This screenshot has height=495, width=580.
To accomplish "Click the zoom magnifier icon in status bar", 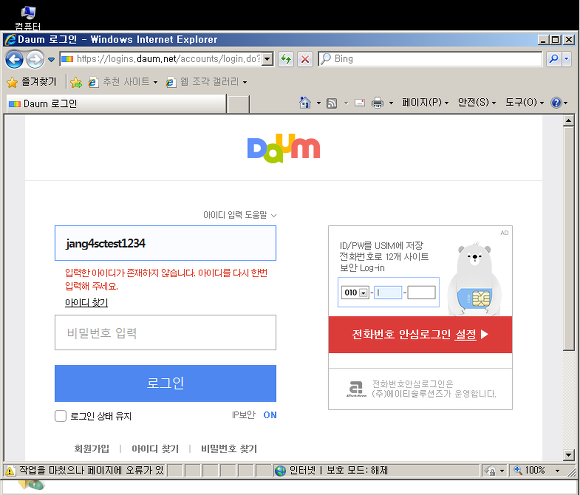I will coord(518,470).
